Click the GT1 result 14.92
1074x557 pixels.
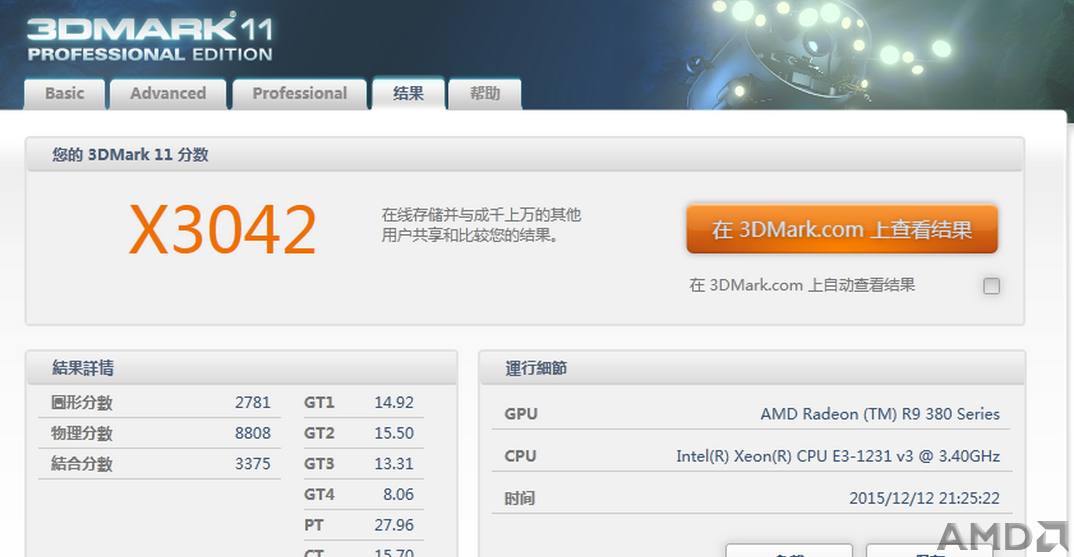[394, 402]
